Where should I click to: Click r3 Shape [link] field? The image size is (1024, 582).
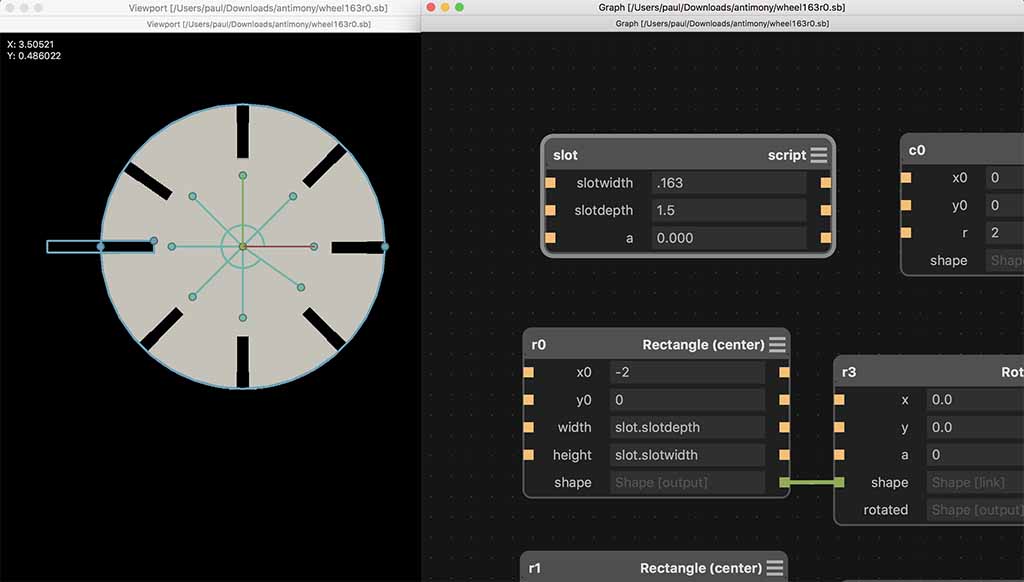pos(975,482)
